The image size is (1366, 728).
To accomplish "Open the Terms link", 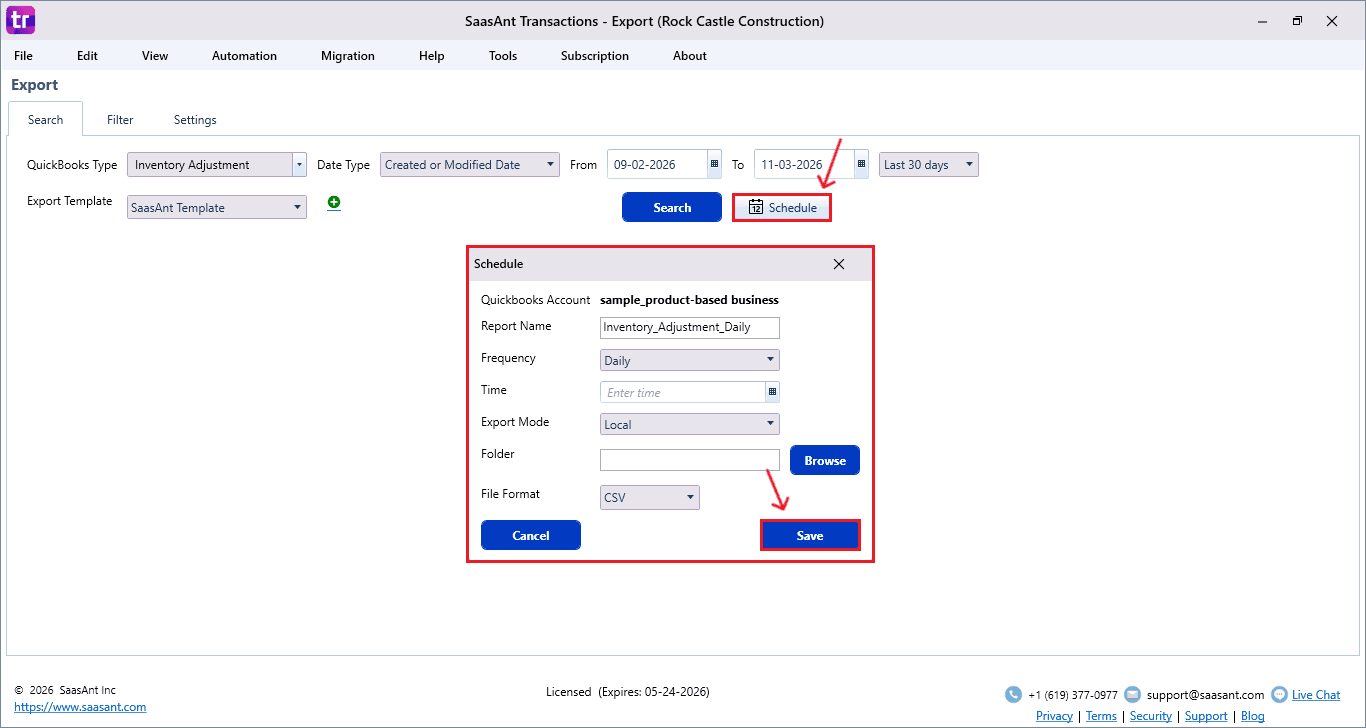I will 1101,716.
